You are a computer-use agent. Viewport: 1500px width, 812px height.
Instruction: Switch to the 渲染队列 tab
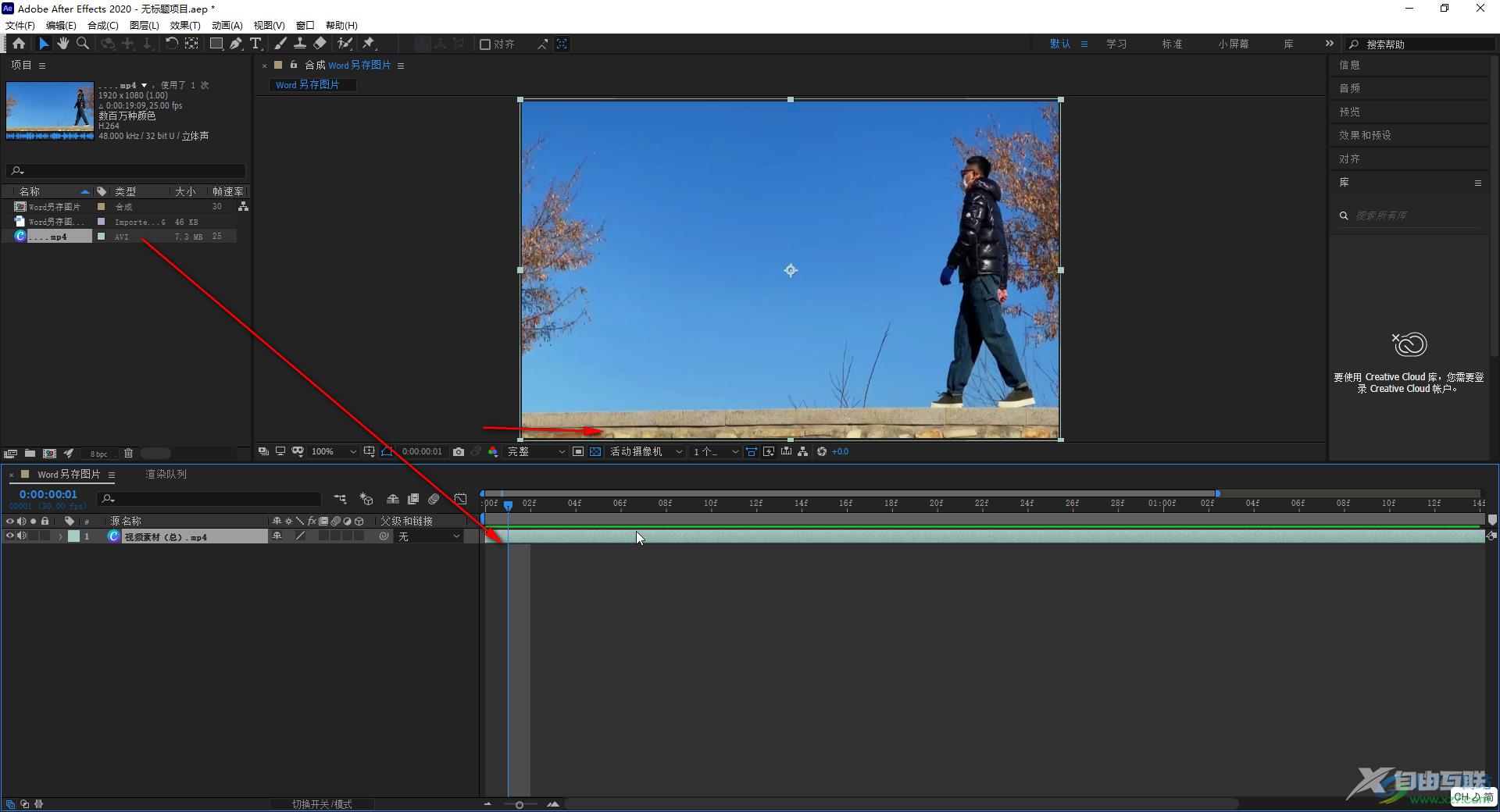[x=166, y=474]
